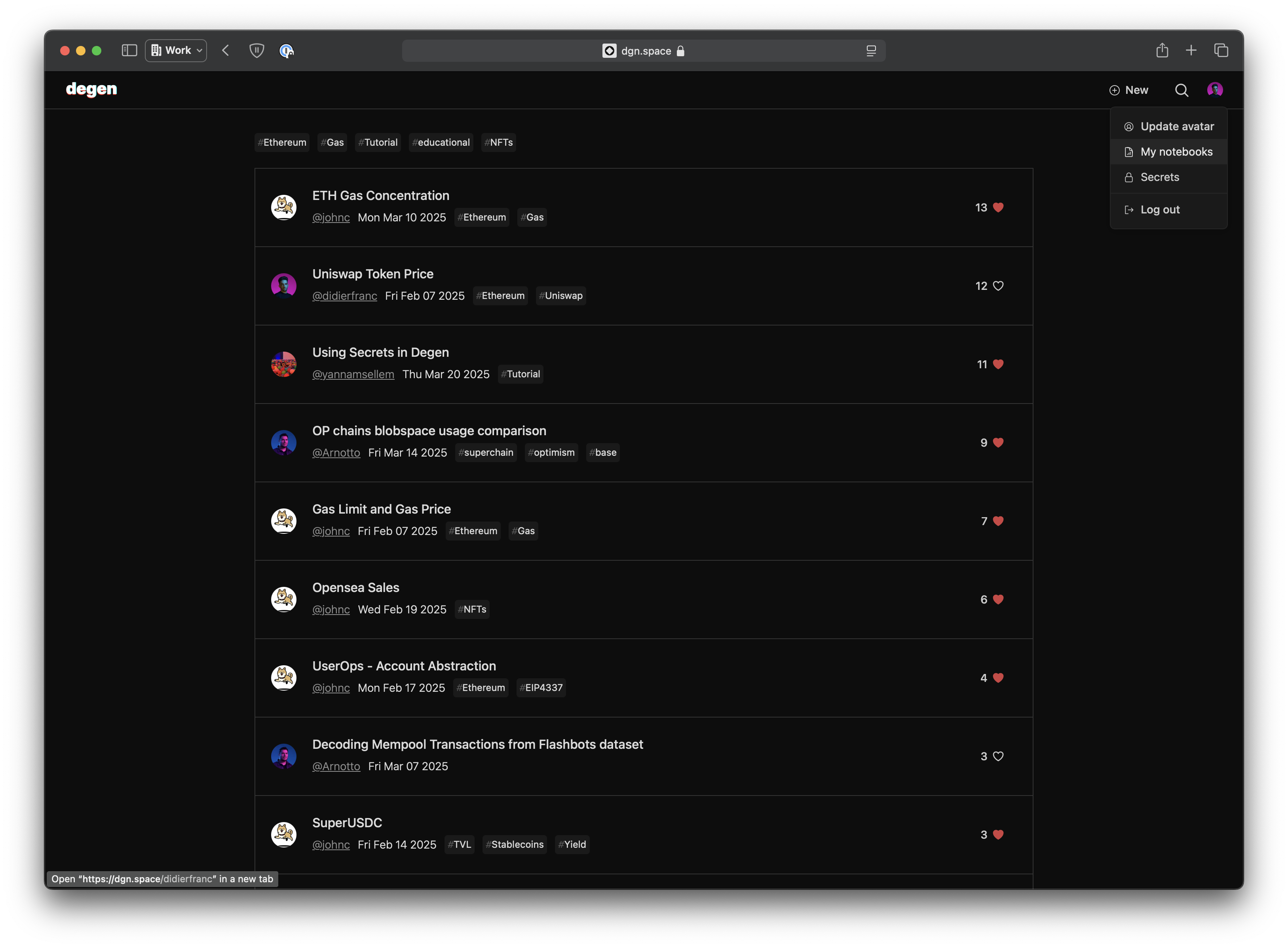Viewport: 1288px width, 948px height.
Task: Visit @Arnotto link under OP chains
Action: tap(336, 453)
